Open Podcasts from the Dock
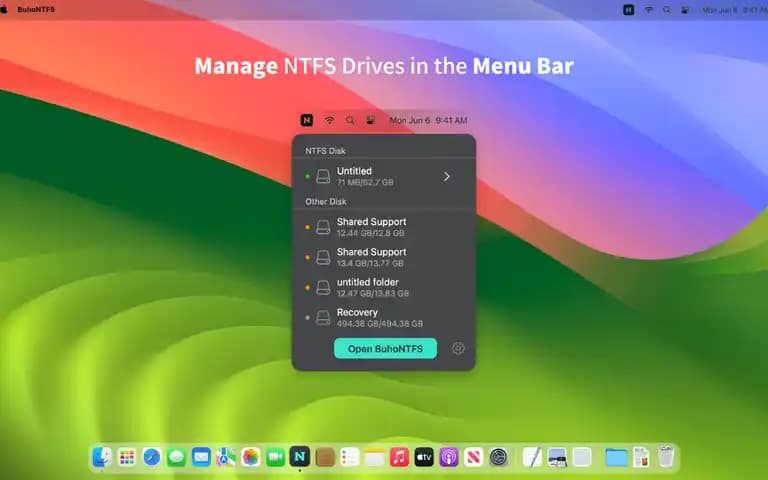 coord(449,457)
